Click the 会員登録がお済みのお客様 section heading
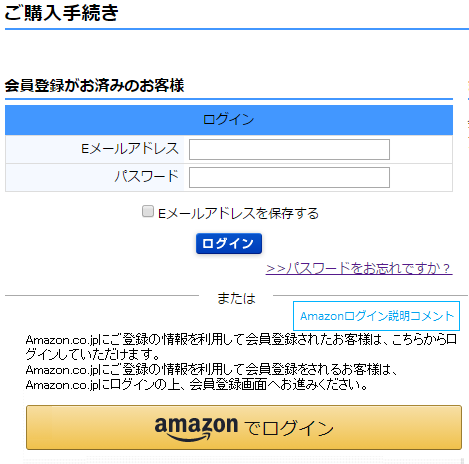The width and height of the screenshot is (469, 464). tap(94, 85)
